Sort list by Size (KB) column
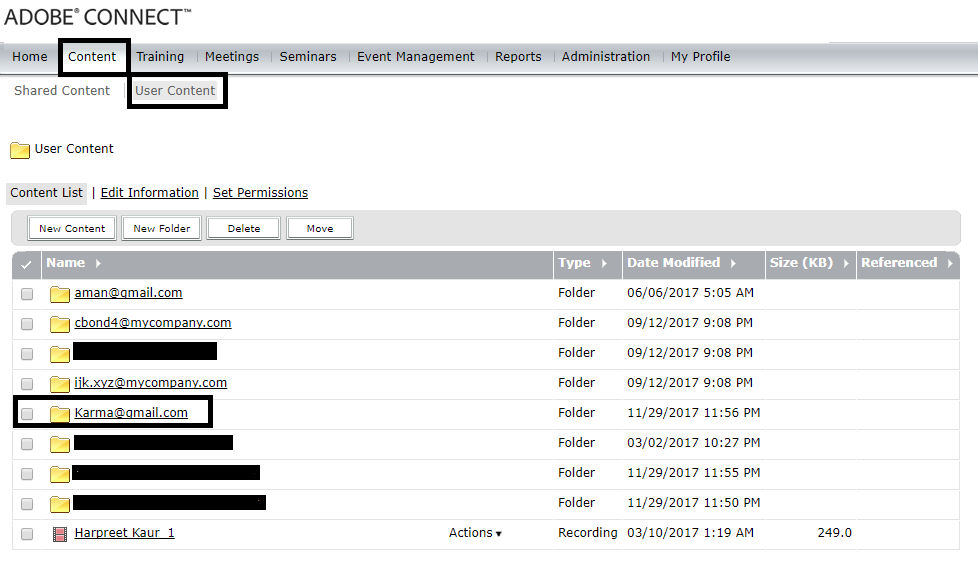 [x=809, y=263]
